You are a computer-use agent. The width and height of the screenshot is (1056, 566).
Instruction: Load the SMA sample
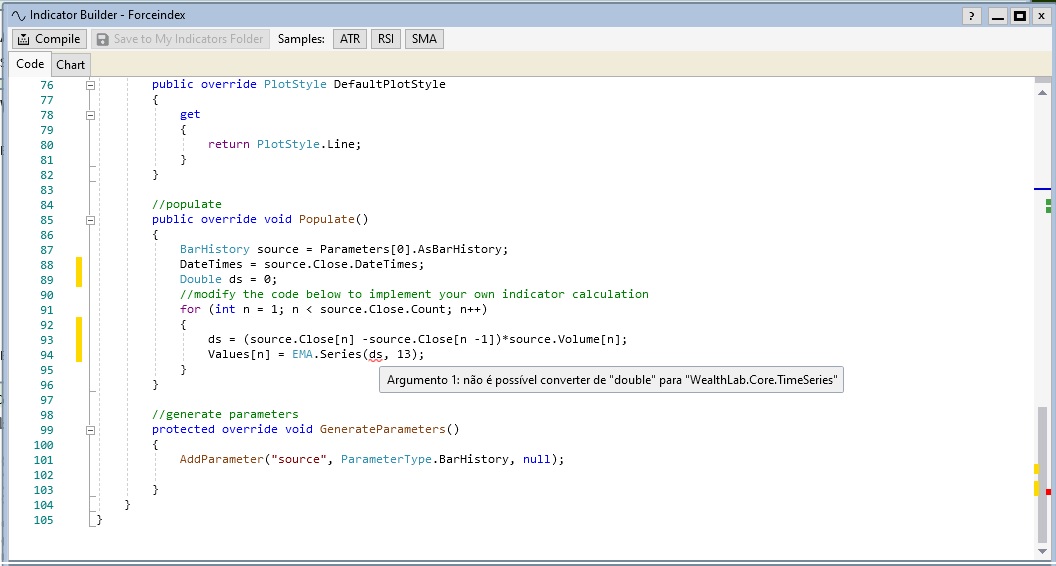[x=424, y=39]
